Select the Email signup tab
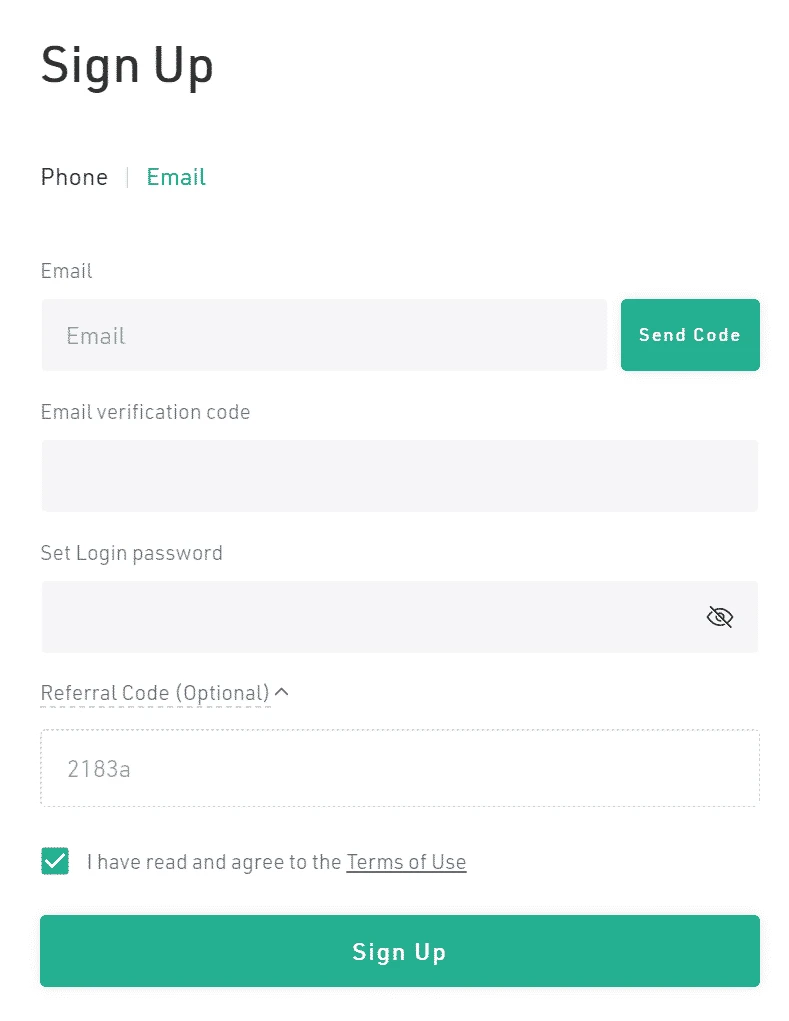Image resolution: width=789 pixels, height=1021 pixels. coord(176,177)
